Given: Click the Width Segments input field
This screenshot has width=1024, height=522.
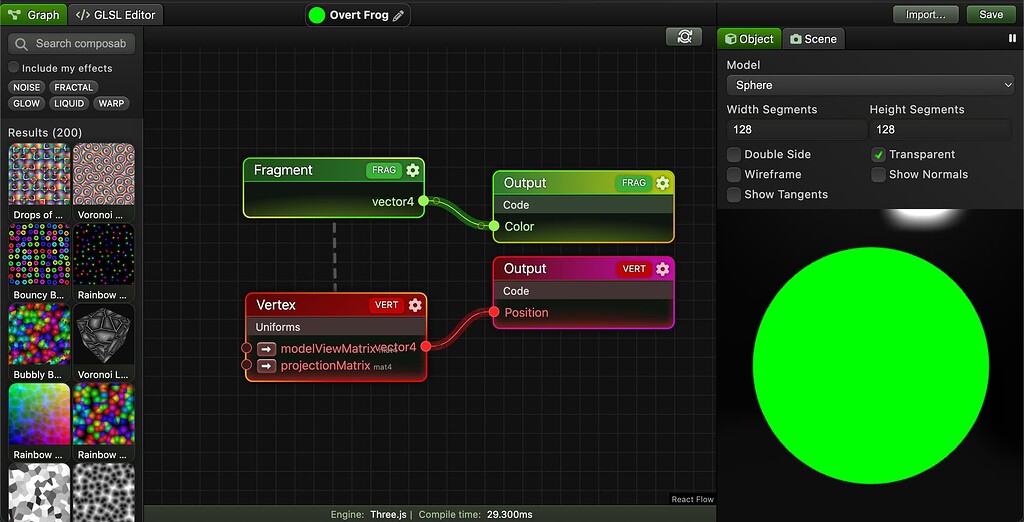Looking at the screenshot, I should click(x=797, y=129).
